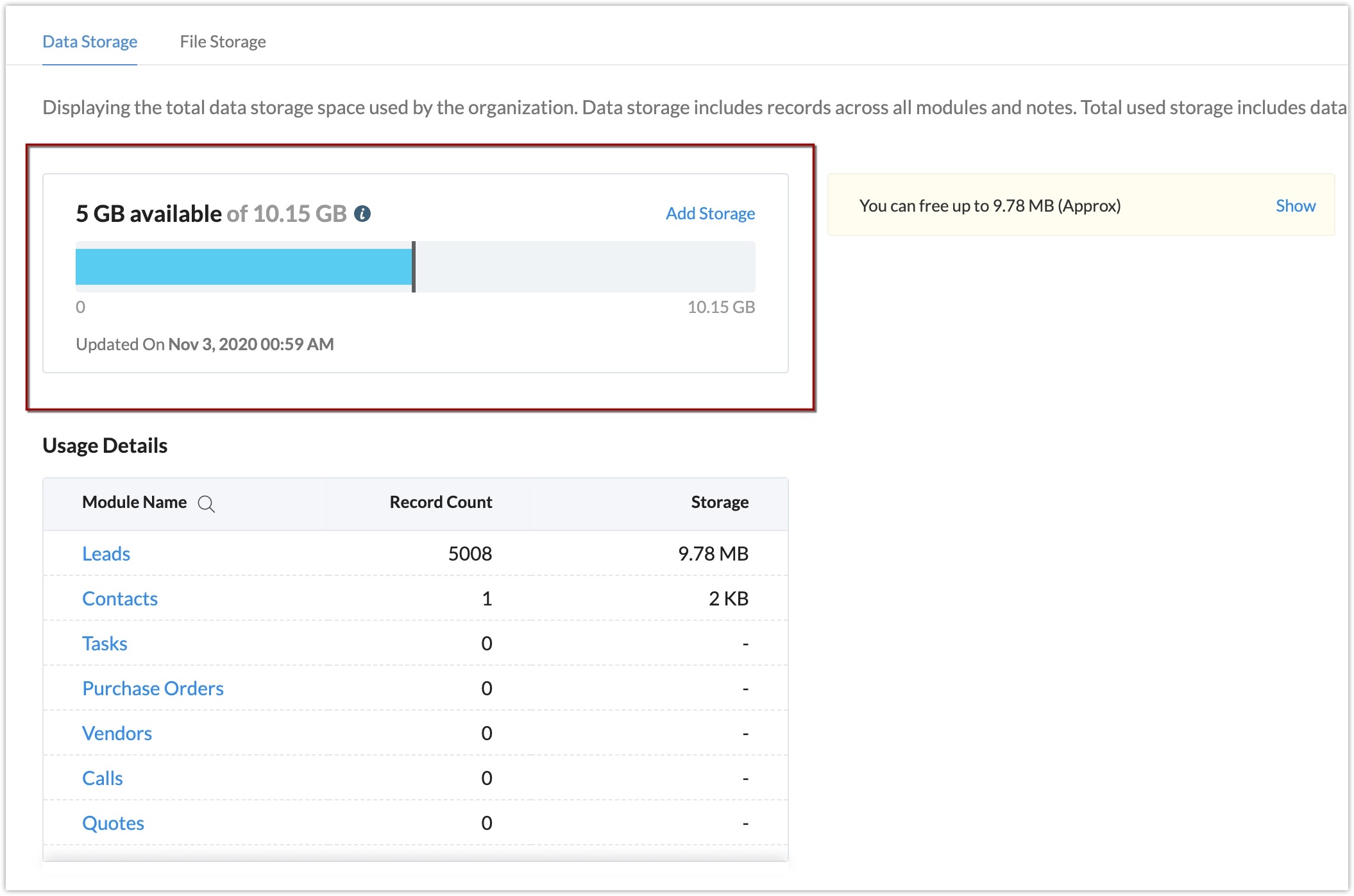Open the Purchase Orders module

click(x=153, y=688)
